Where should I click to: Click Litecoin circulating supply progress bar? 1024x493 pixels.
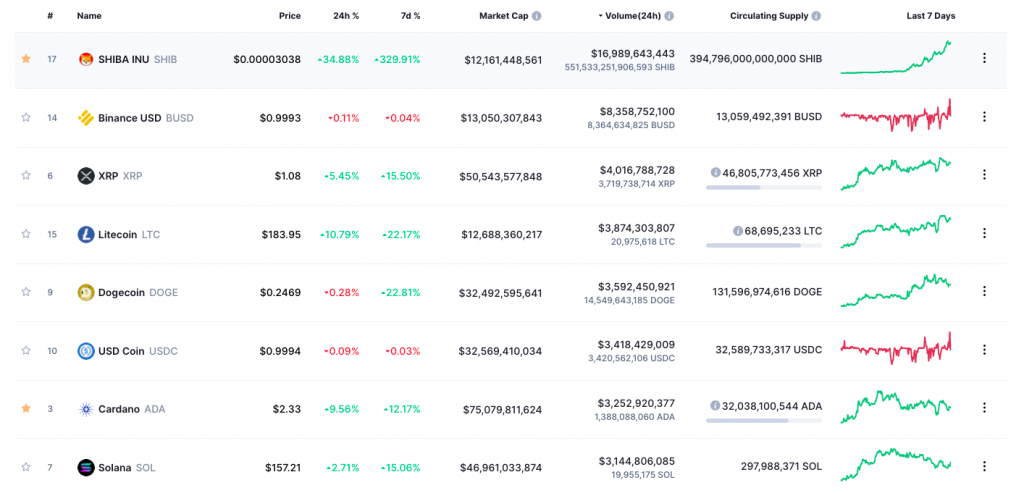click(764, 246)
